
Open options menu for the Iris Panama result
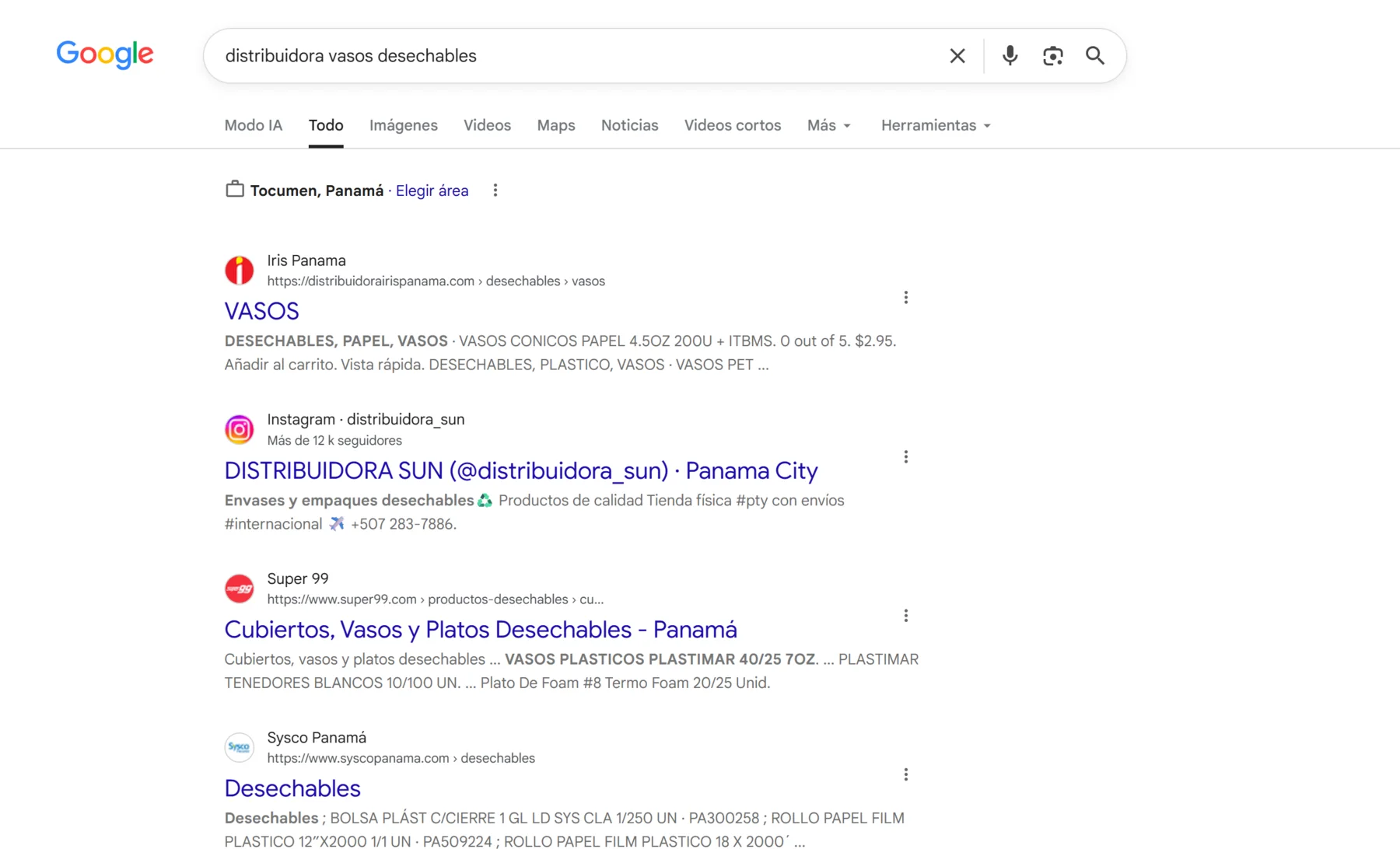pyautogui.click(x=906, y=298)
